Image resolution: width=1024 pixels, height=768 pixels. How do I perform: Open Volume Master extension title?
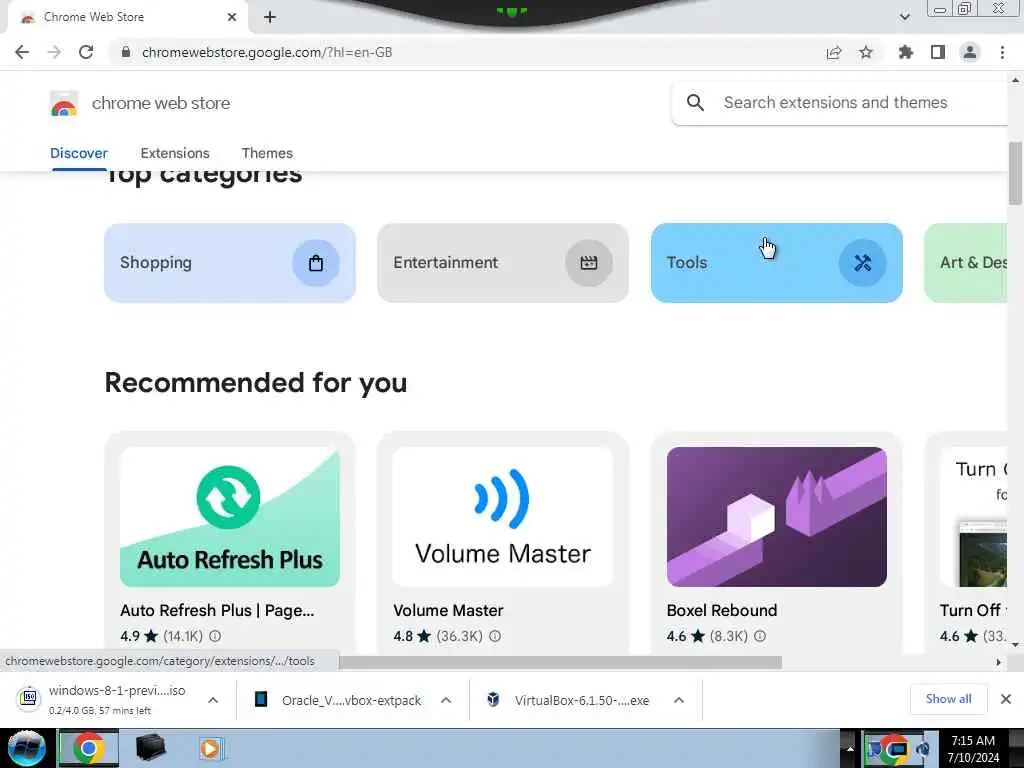pos(448,610)
